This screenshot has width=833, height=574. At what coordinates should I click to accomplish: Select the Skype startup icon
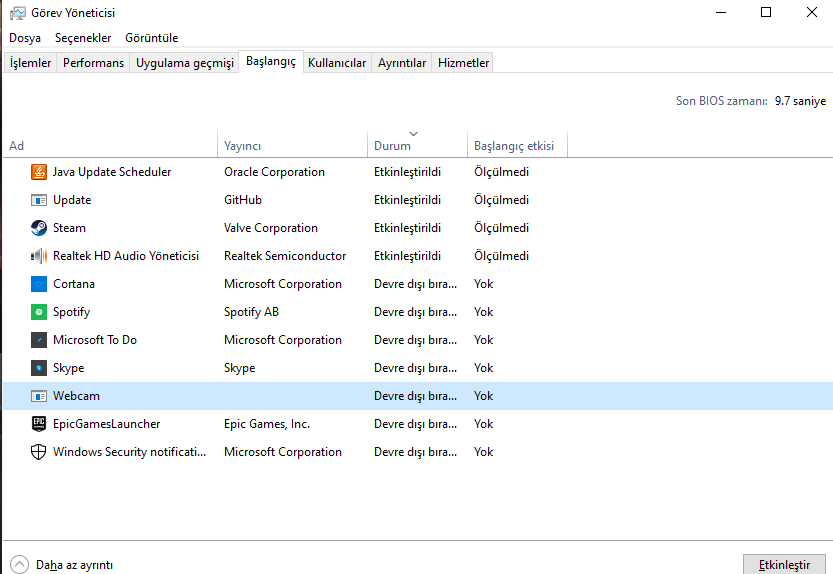39,368
